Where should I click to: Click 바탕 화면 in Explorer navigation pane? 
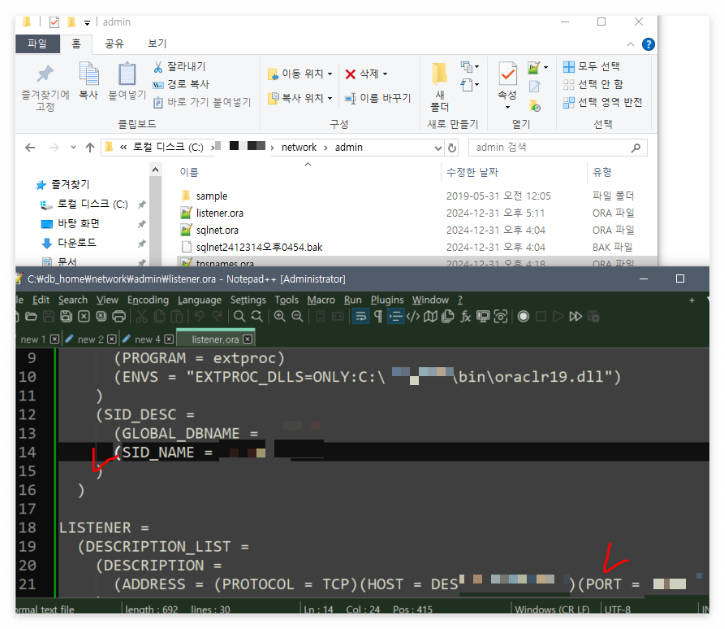point(78,224)
